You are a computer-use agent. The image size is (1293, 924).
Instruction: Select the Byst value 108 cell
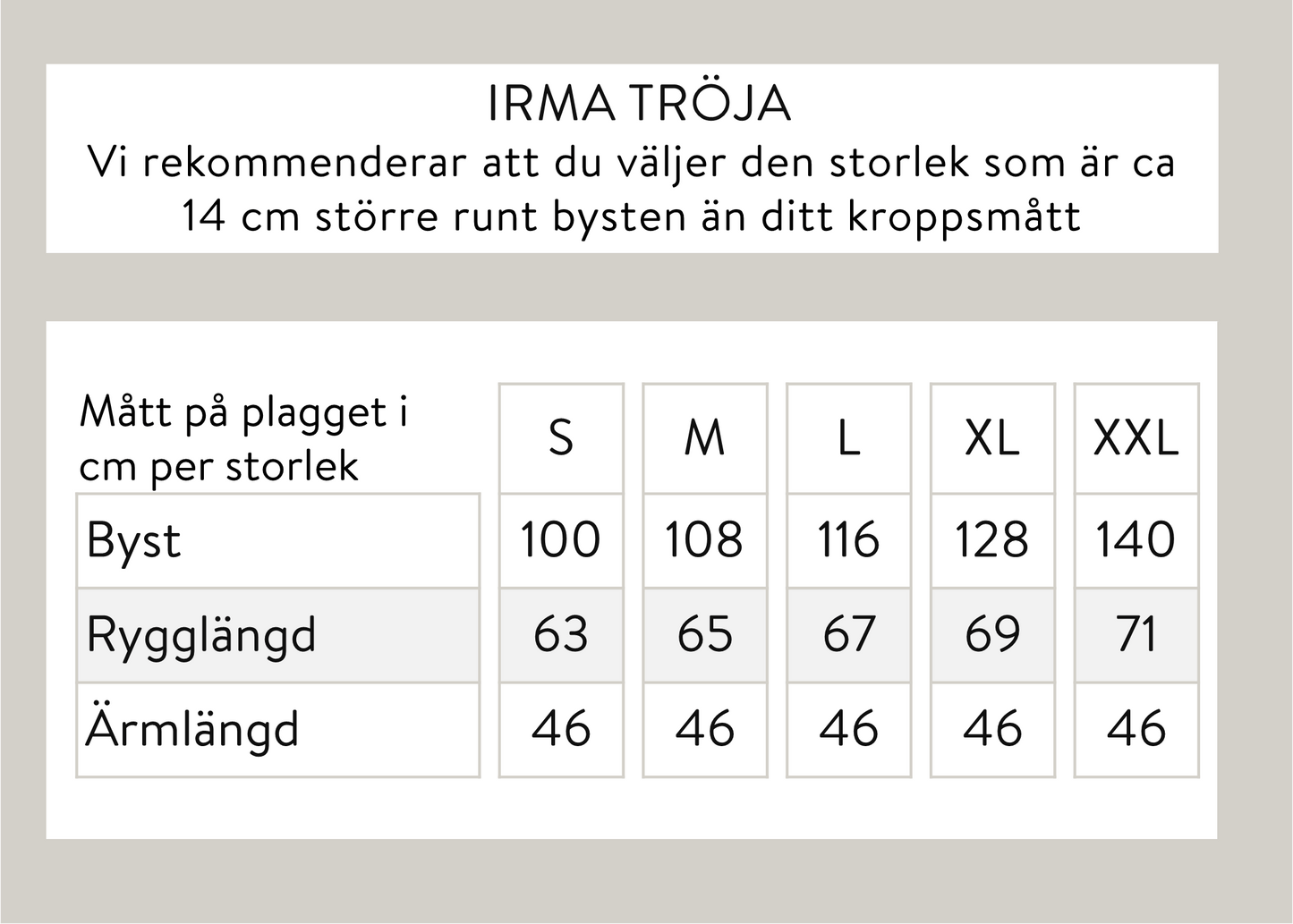click(705, 540)
